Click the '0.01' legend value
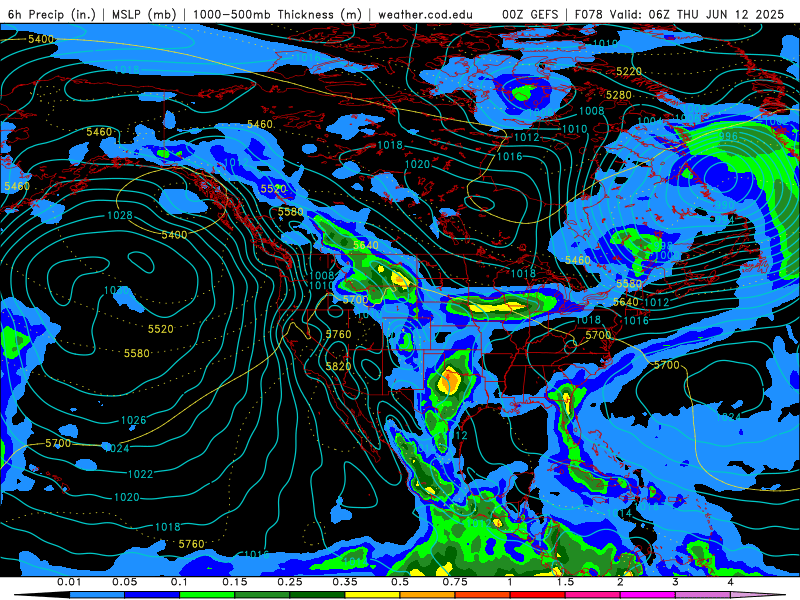 [68, 582]
